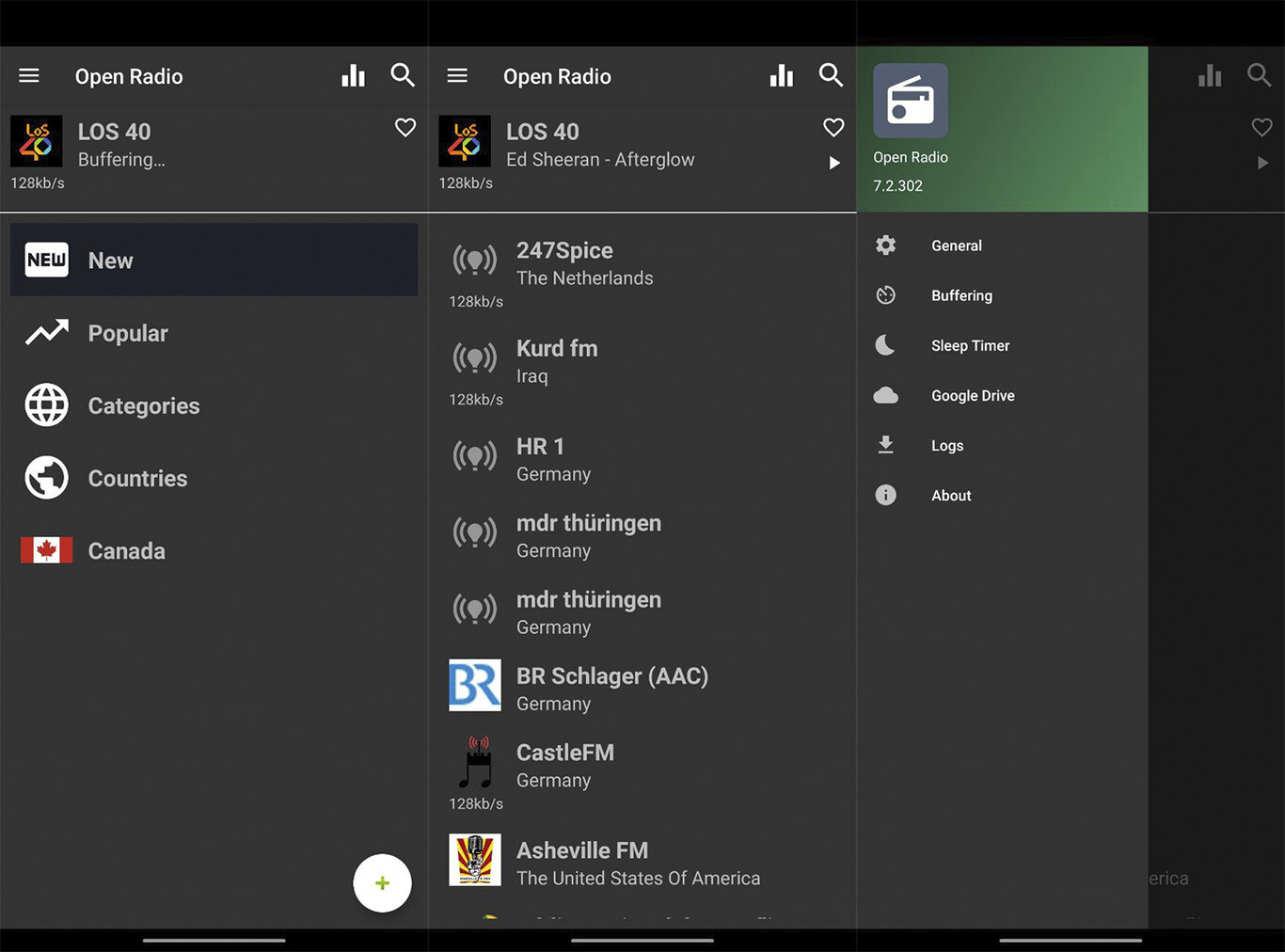This screenshot has width=1285, height=952.
Task: Expand the Countries list
Action: tap(137, 478)
